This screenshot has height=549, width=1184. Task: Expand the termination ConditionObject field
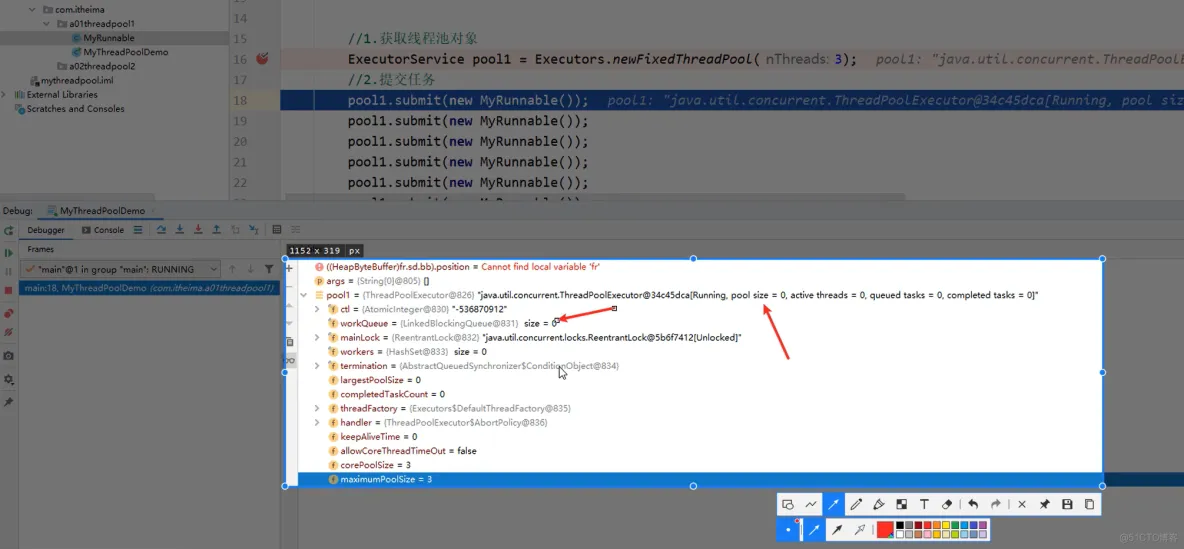point(317,365)
